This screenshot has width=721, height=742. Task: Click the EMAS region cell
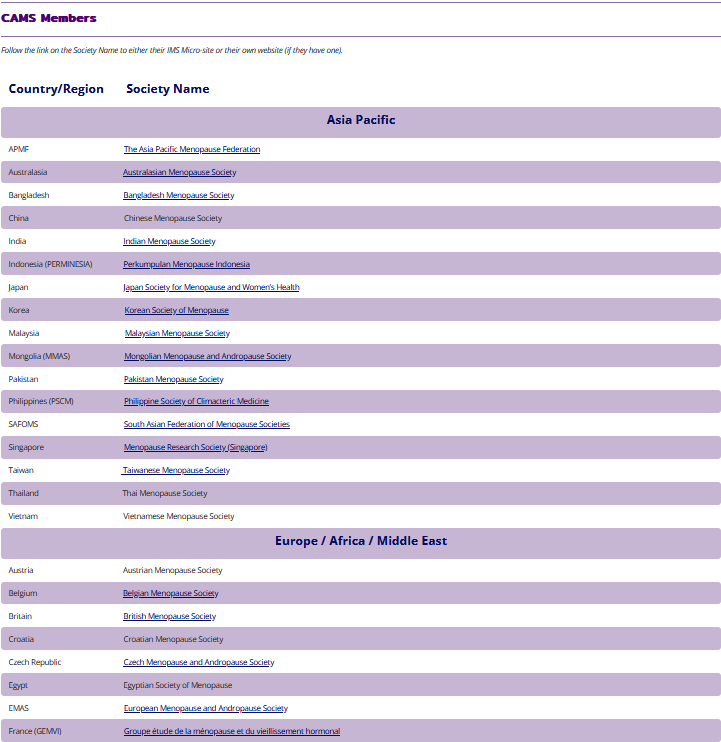(x=18, y=708)
